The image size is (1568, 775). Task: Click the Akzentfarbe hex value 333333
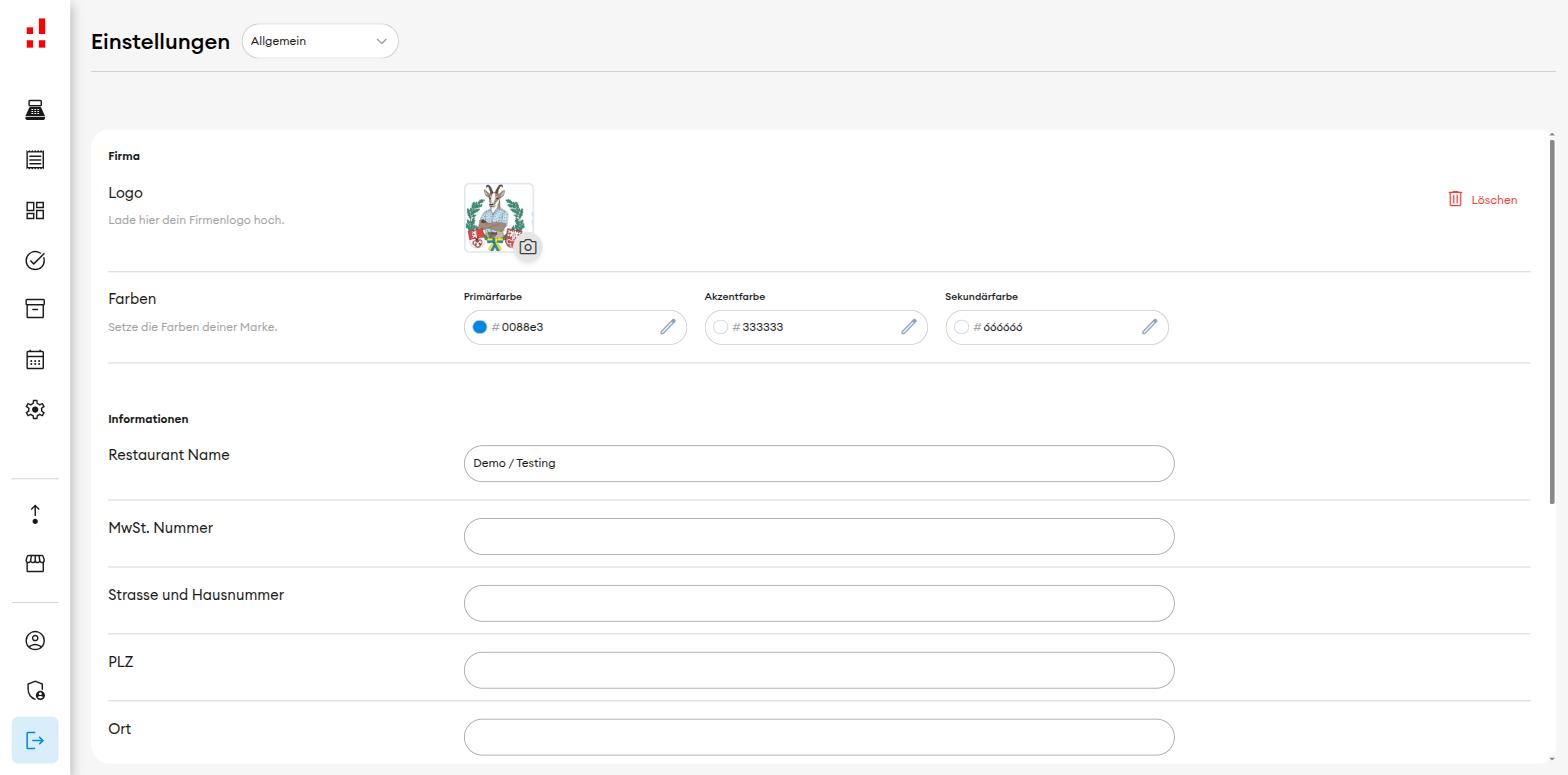click(763, 327)
